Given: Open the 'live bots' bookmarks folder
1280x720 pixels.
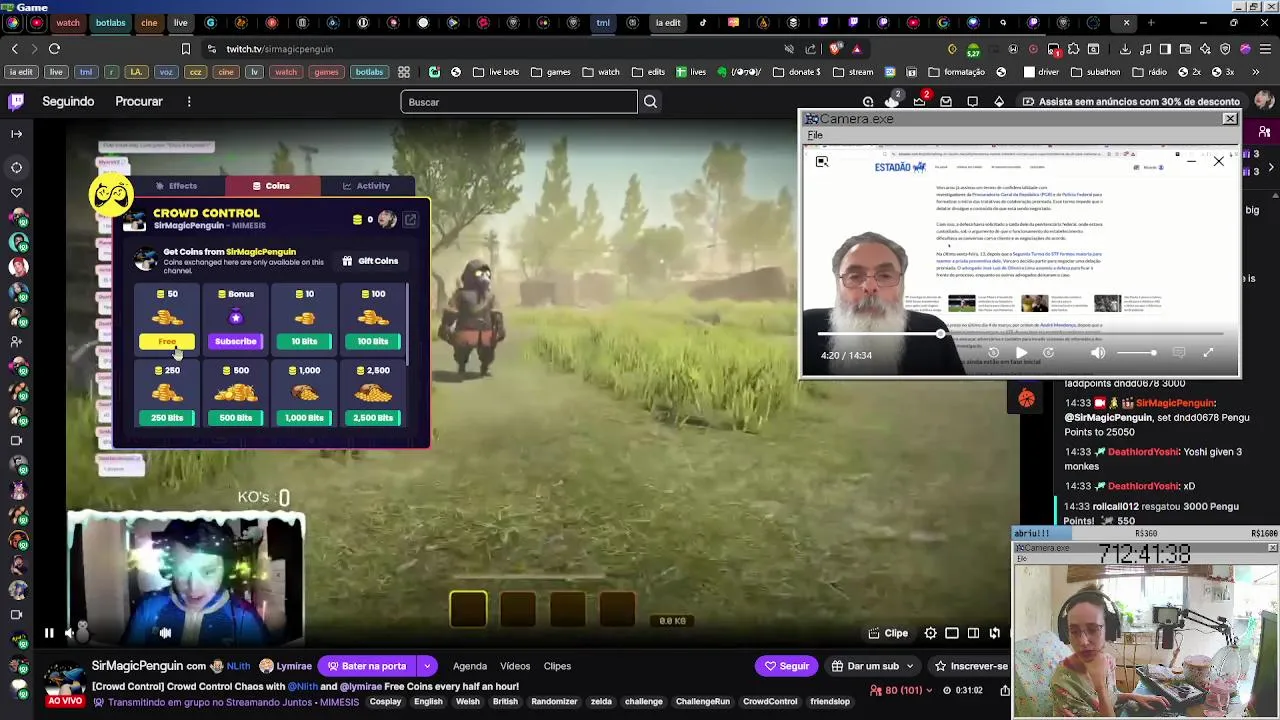Looking at the screenshot, I should [x=496, y=72].
